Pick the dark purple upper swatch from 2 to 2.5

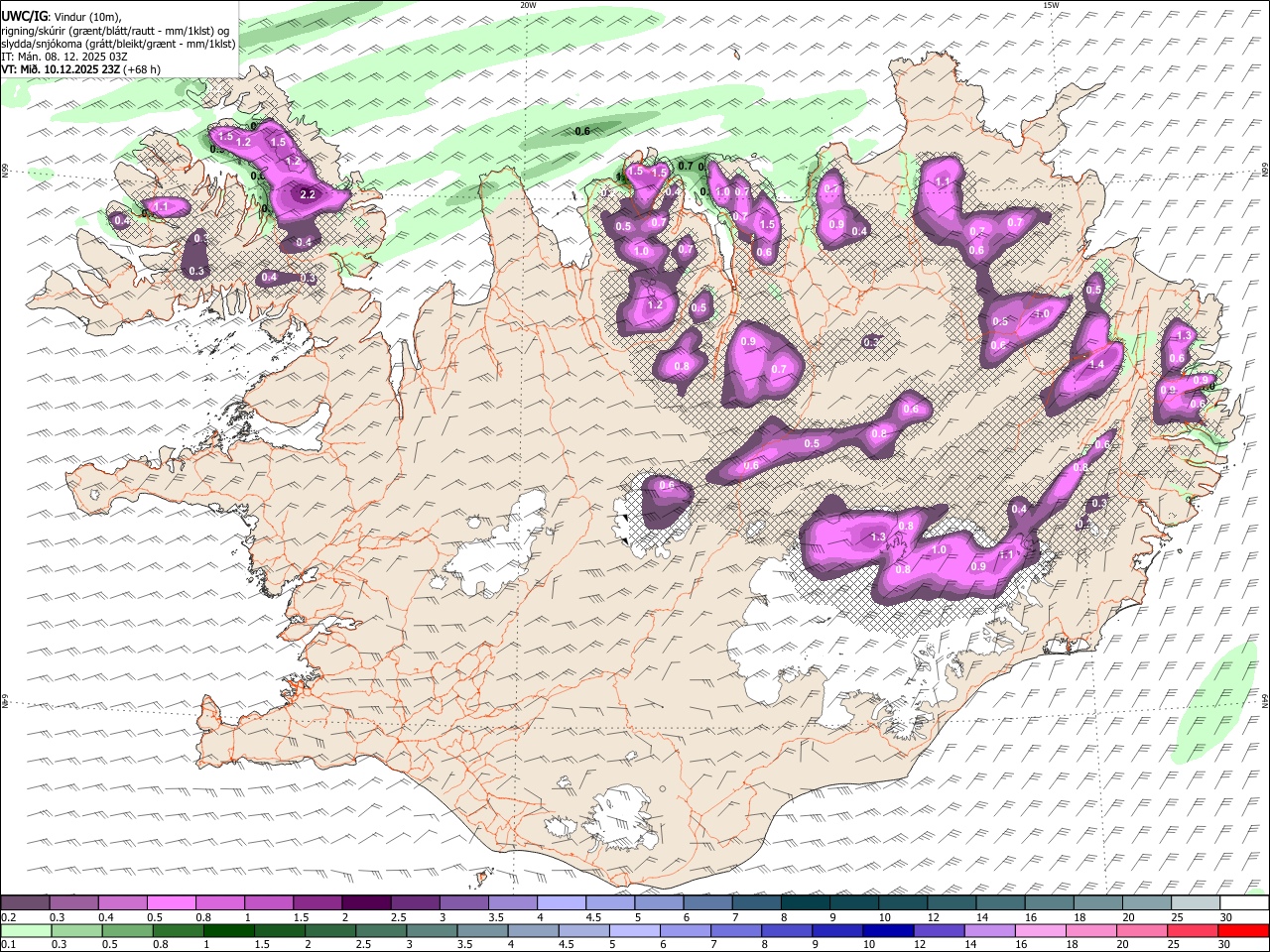coord(366,902)
